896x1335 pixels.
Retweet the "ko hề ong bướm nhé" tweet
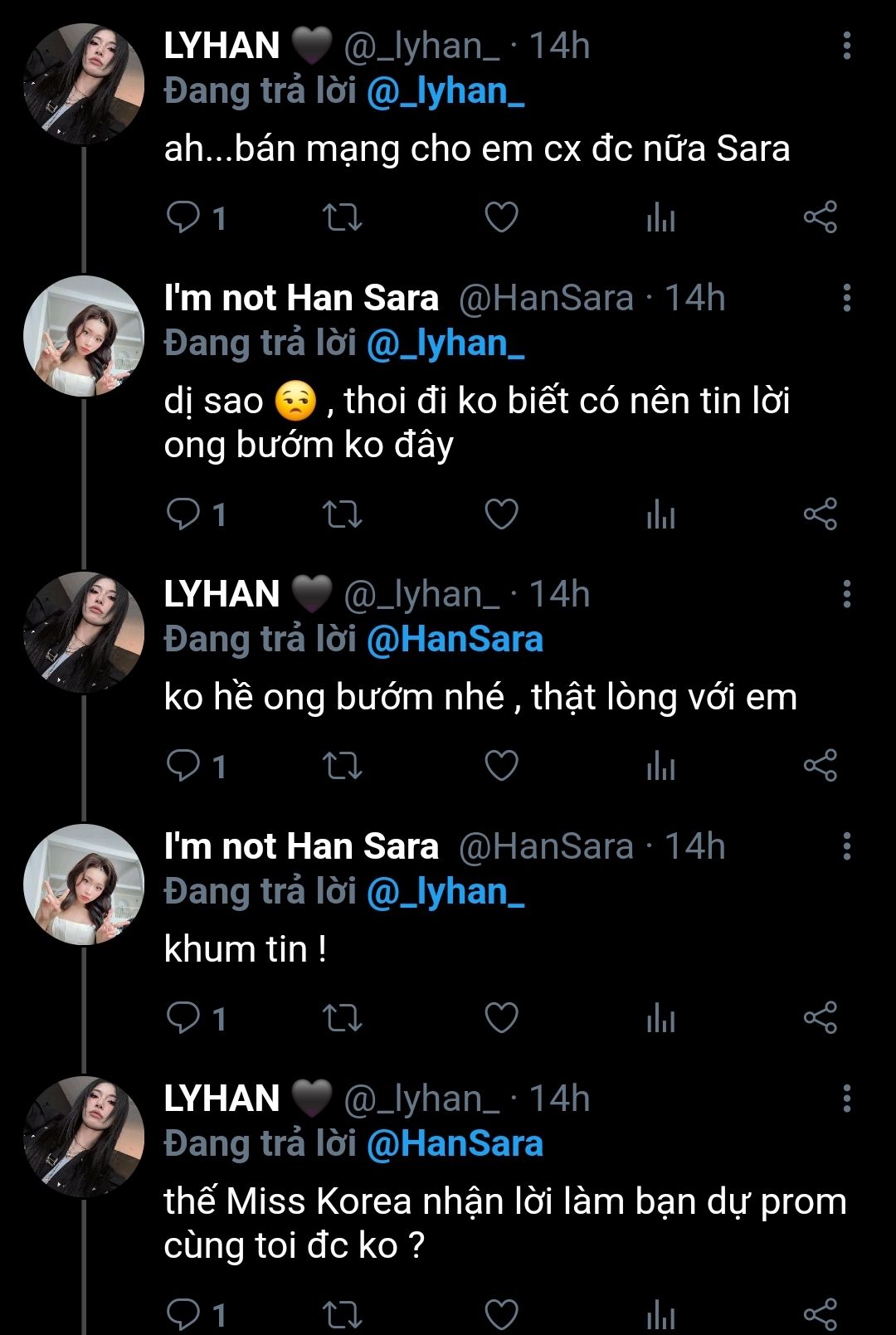342,765
